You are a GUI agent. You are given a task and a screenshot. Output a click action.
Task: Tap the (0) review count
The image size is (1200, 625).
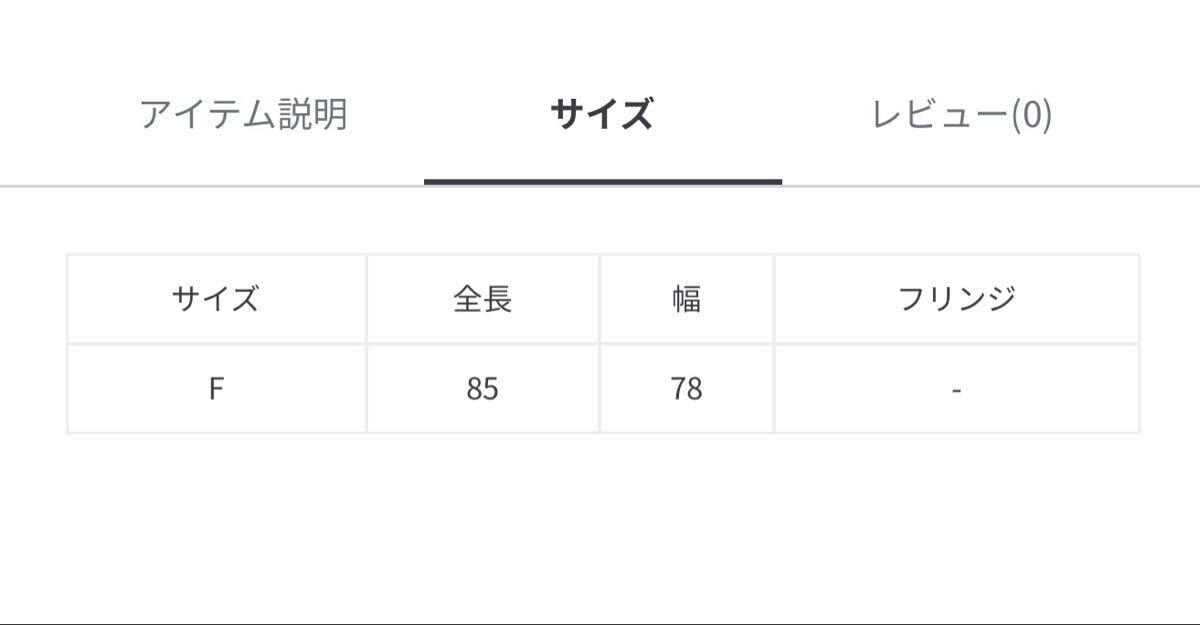(x=1031, y=115)
